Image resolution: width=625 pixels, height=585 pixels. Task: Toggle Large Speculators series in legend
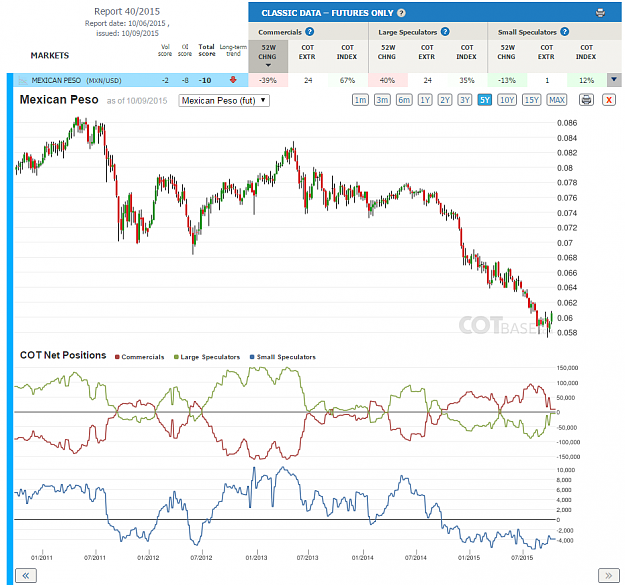[x=207, y=357]
